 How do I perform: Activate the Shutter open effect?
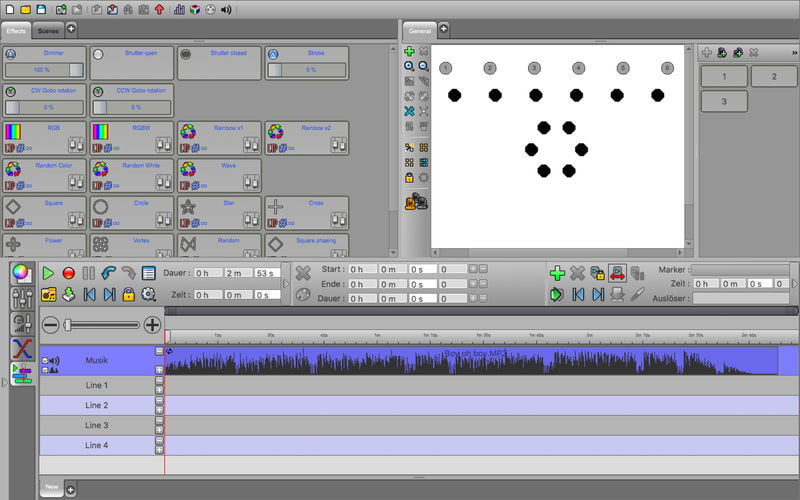[x=132, y=63]
